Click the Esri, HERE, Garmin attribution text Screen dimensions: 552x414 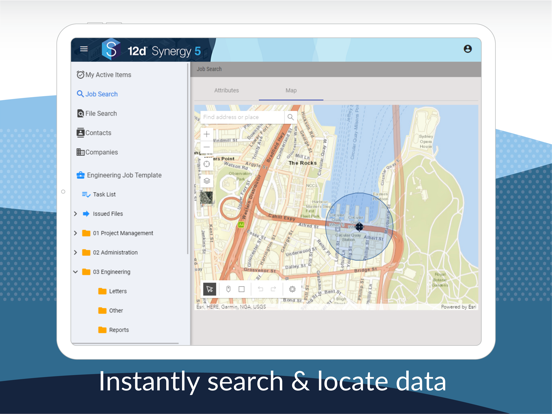[x=231, y=307]
